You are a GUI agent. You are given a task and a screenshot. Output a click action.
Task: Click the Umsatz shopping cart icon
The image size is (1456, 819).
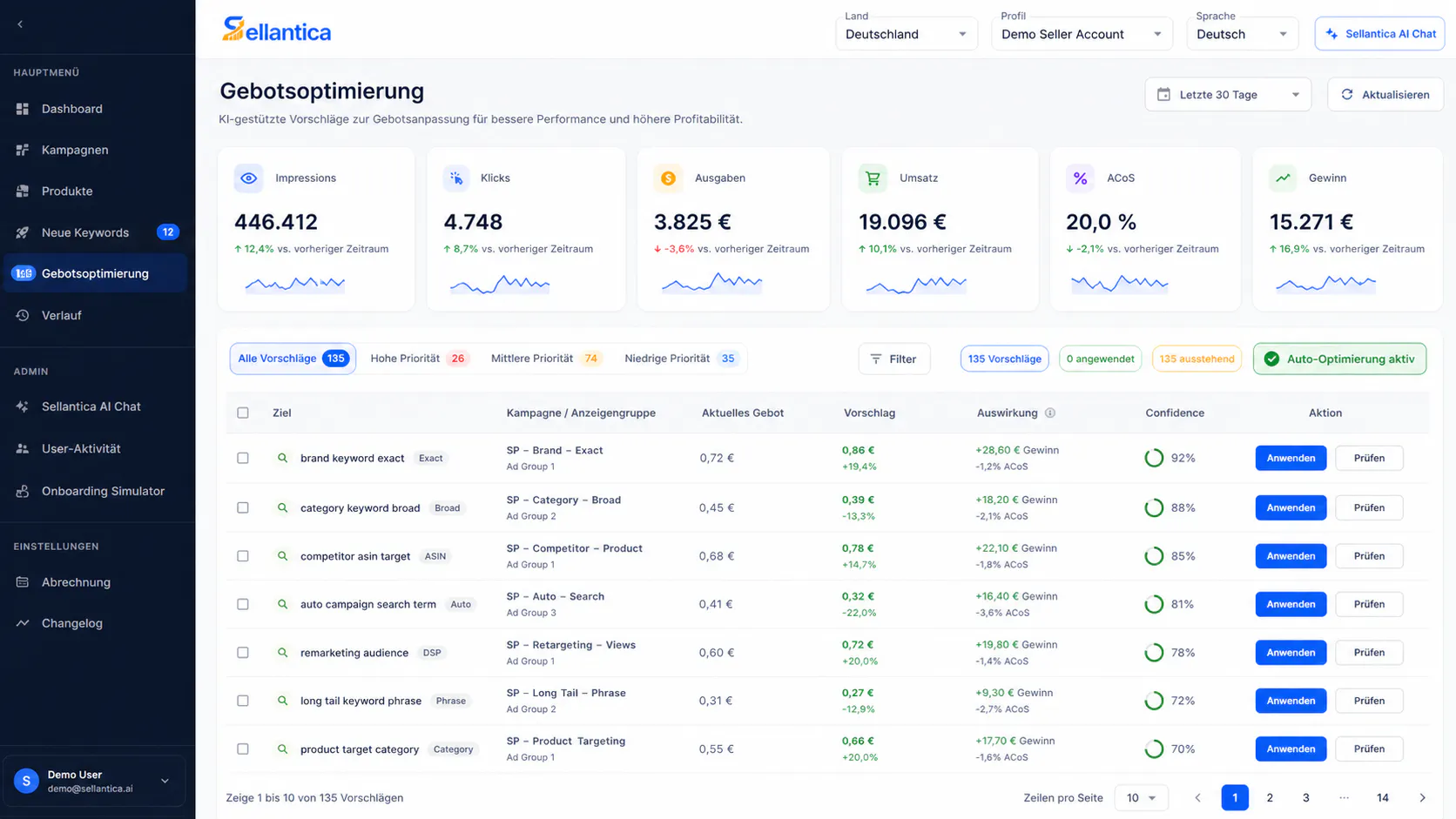click(873, 178)
